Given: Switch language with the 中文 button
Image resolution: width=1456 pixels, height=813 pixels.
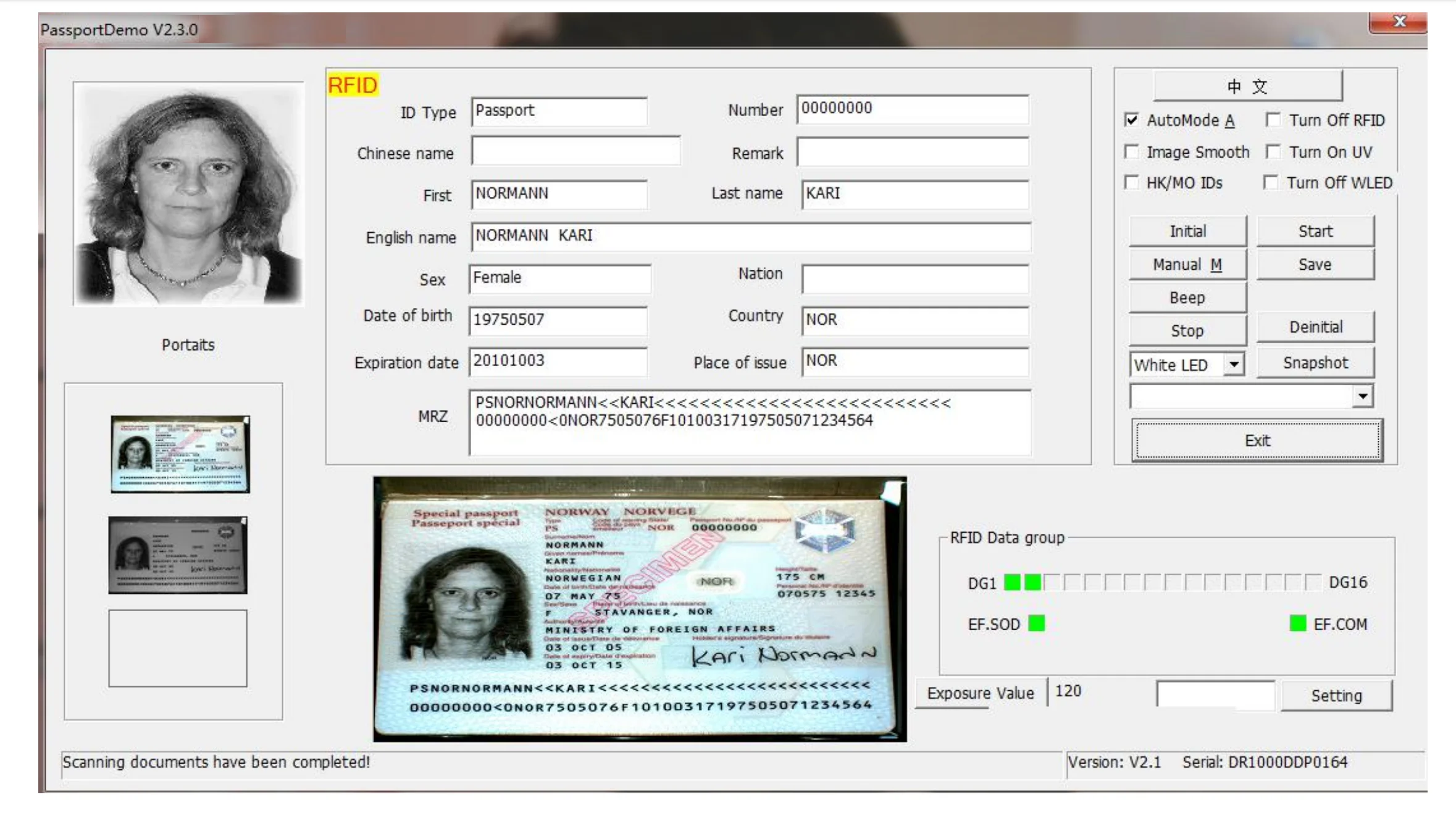Looking at the screenshot, I should pos(1247,86).
